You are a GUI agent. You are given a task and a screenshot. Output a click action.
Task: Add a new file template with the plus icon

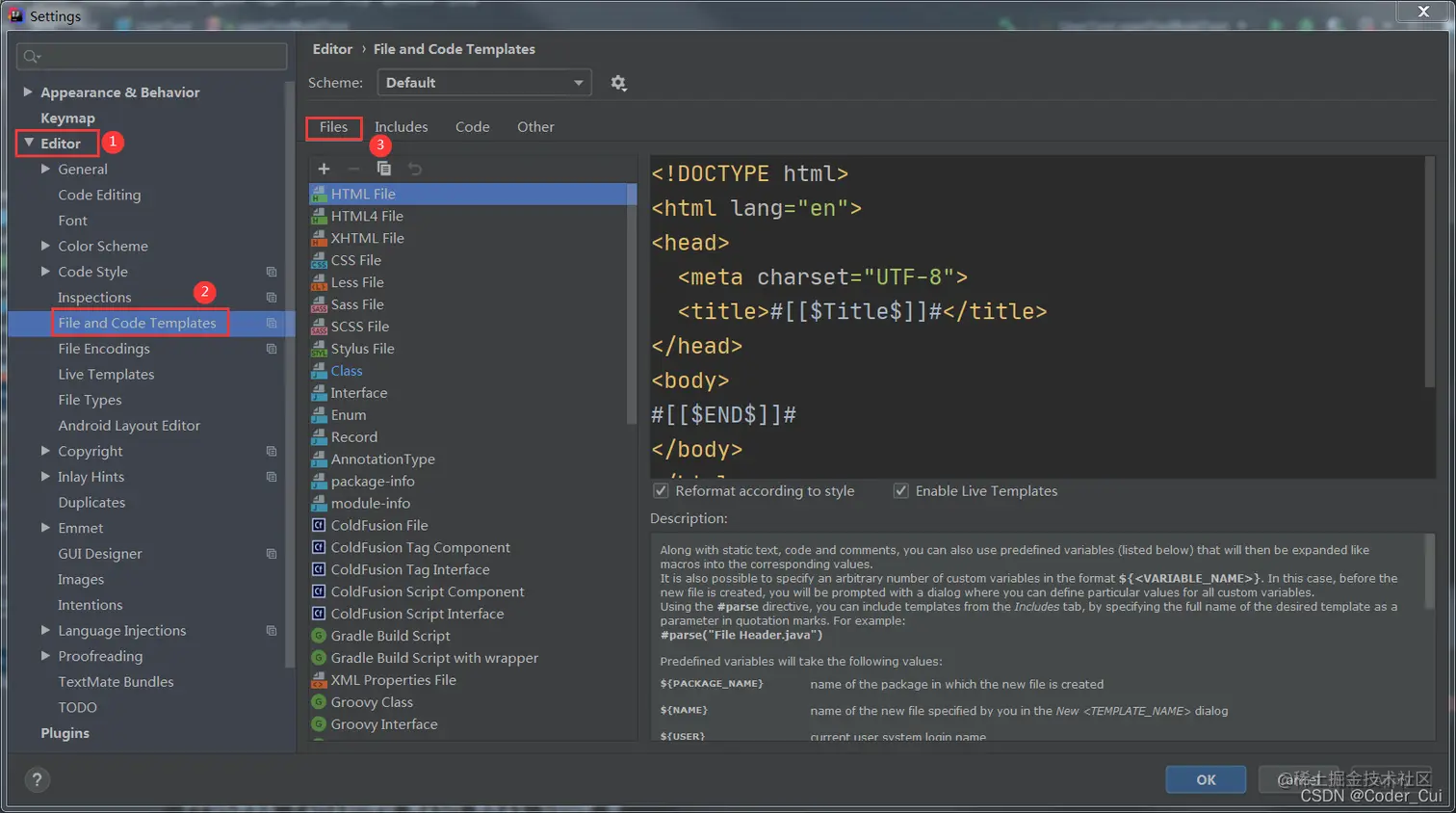pyautogui.click(x=322, y=168)
